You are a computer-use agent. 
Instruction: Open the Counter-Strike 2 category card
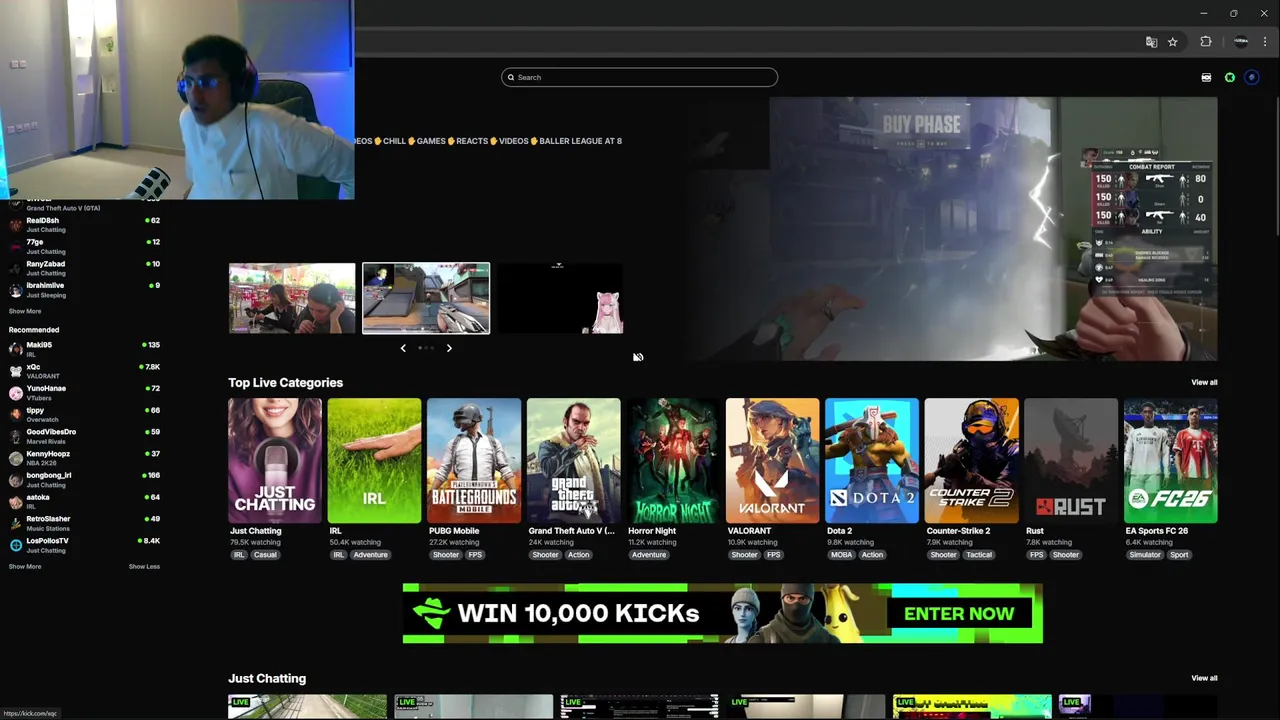tap(971, 461)
